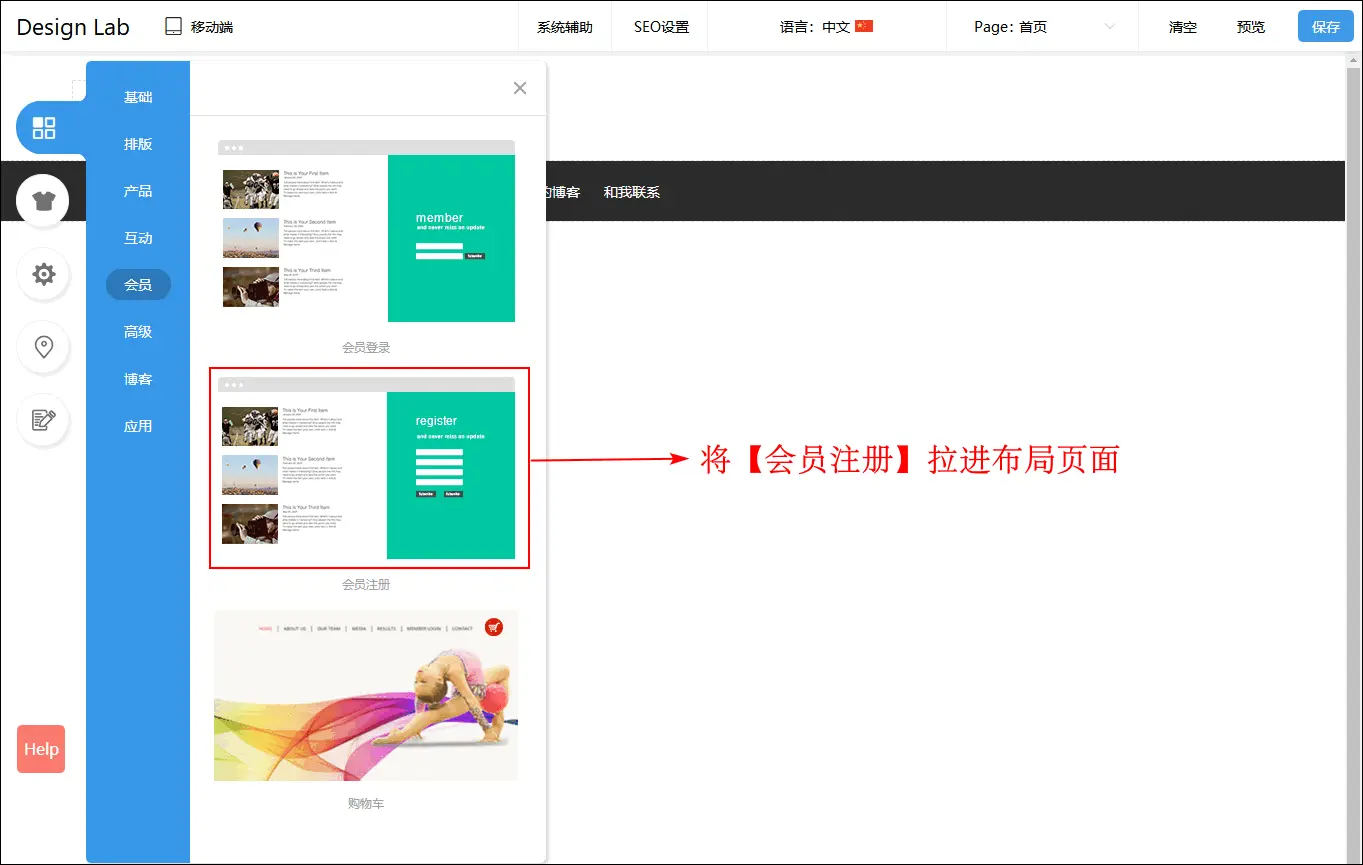Select the 基础 category tab
The image size is (1363, 865).
[x=138, y=97]
